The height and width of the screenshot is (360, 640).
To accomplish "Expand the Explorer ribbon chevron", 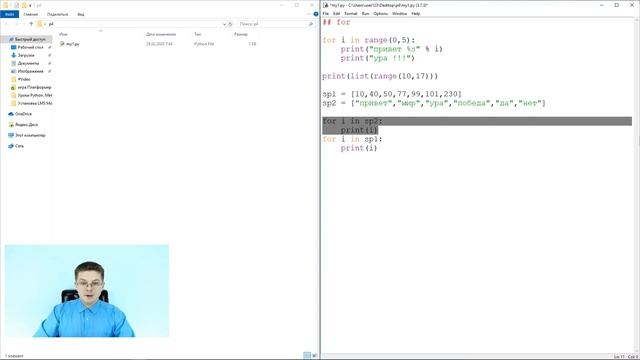I will (309, 14).
